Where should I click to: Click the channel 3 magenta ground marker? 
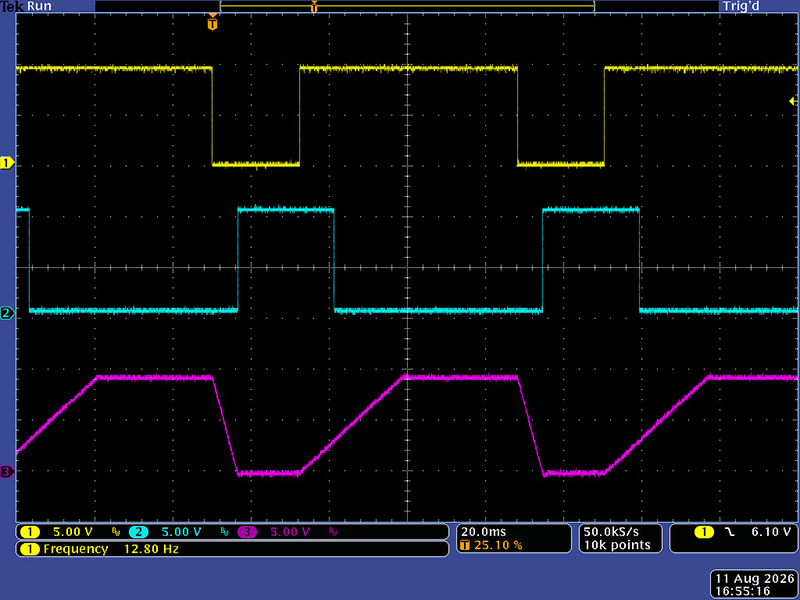[7, 471]
